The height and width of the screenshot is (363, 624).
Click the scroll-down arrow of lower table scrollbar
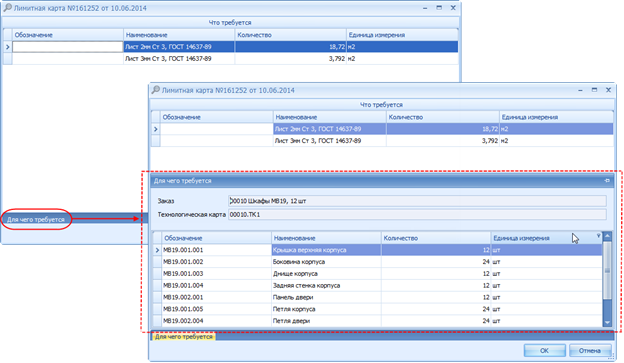[x=607, y=322]
